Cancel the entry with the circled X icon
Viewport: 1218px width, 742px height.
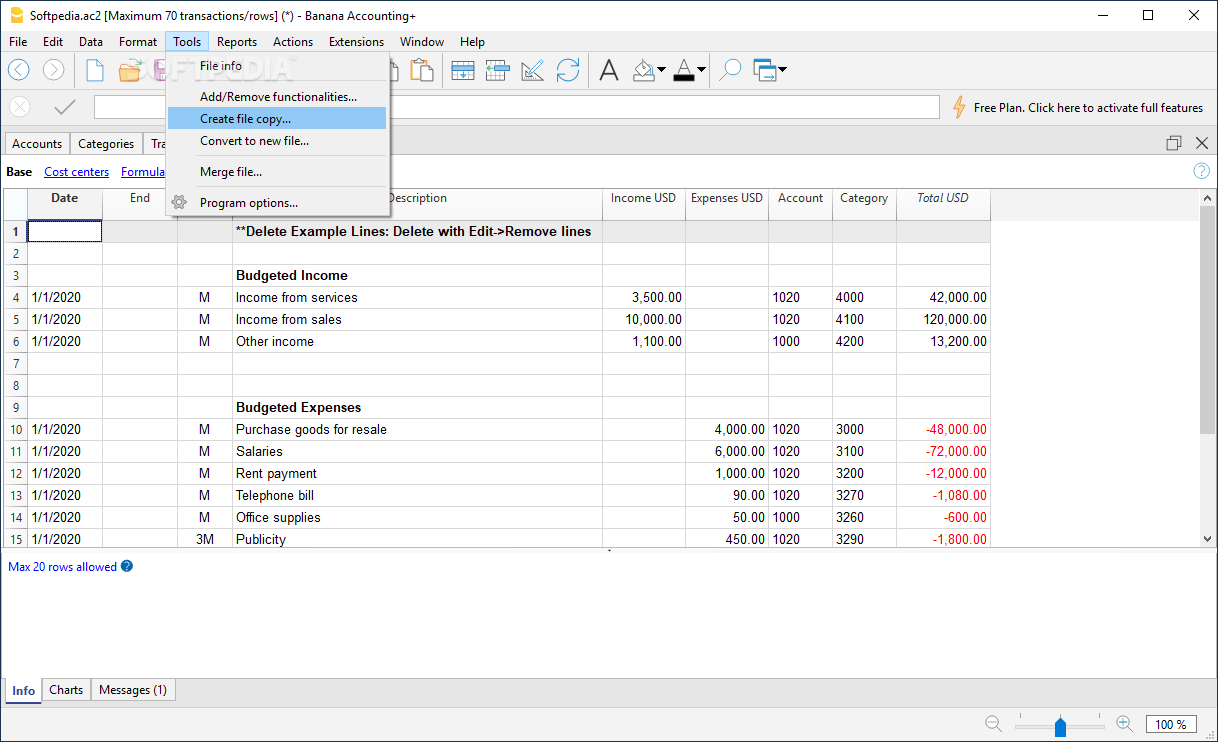(19, 107)
